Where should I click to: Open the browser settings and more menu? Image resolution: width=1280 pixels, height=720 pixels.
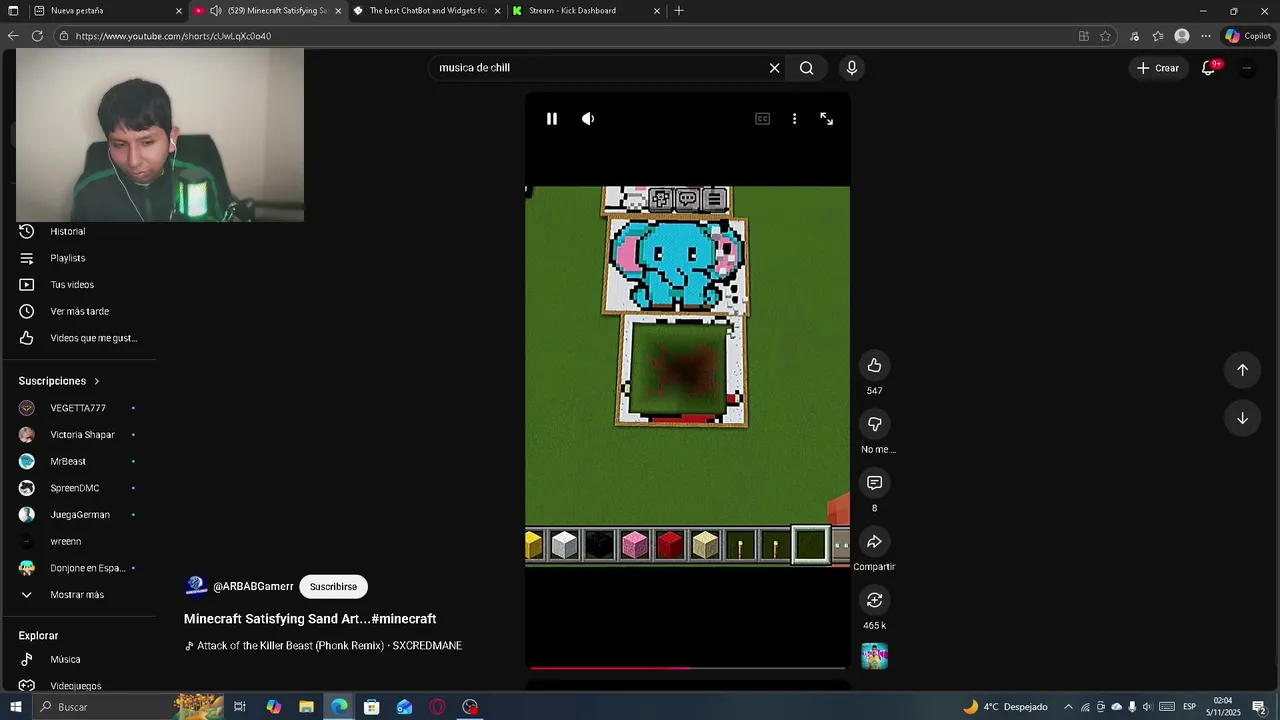point(1206,36)
